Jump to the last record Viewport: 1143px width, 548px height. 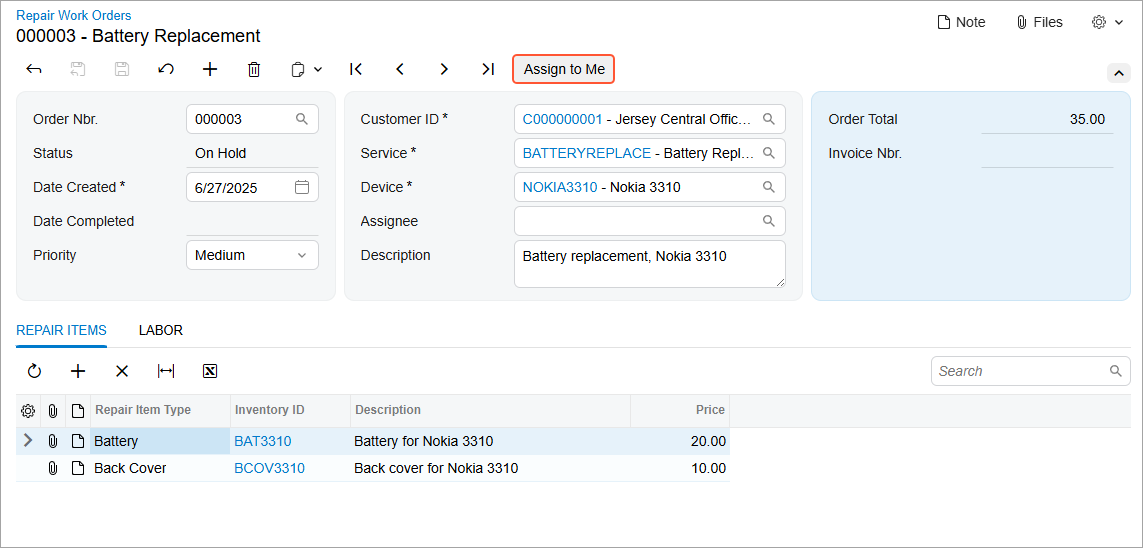tap(488, 69)
